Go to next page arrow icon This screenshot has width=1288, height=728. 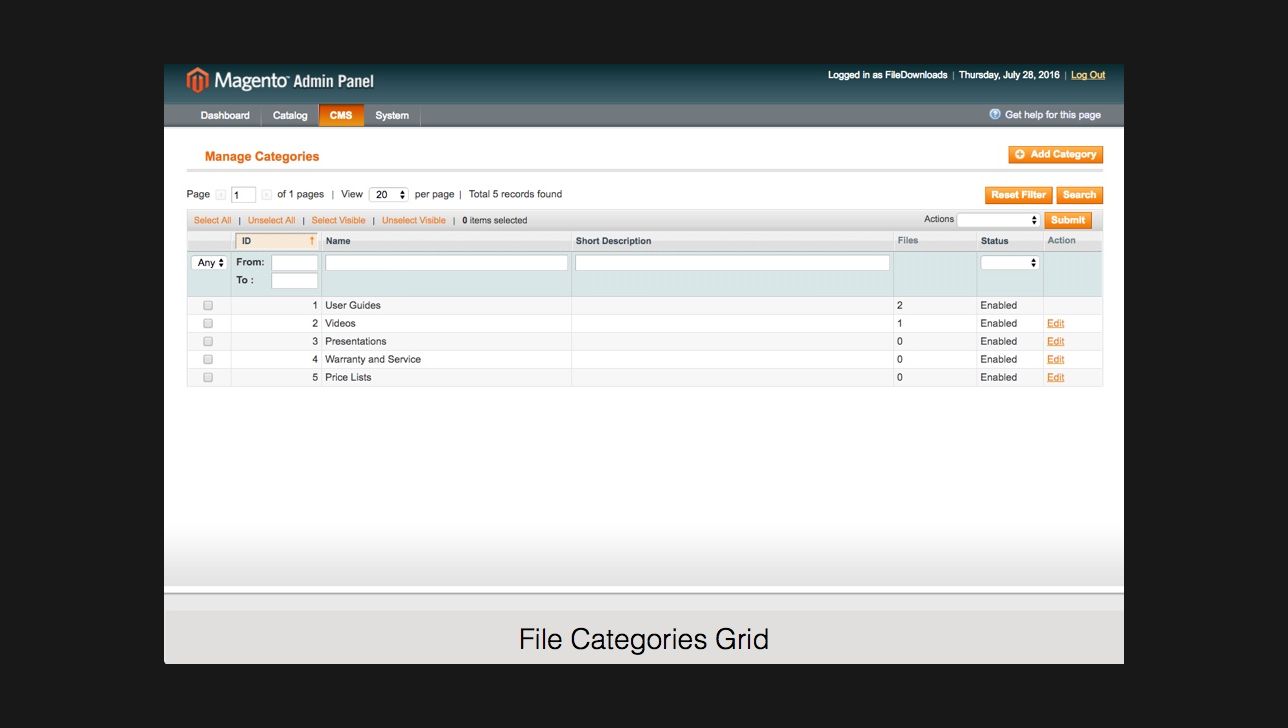pyautogui.click(x=266, y=195)
